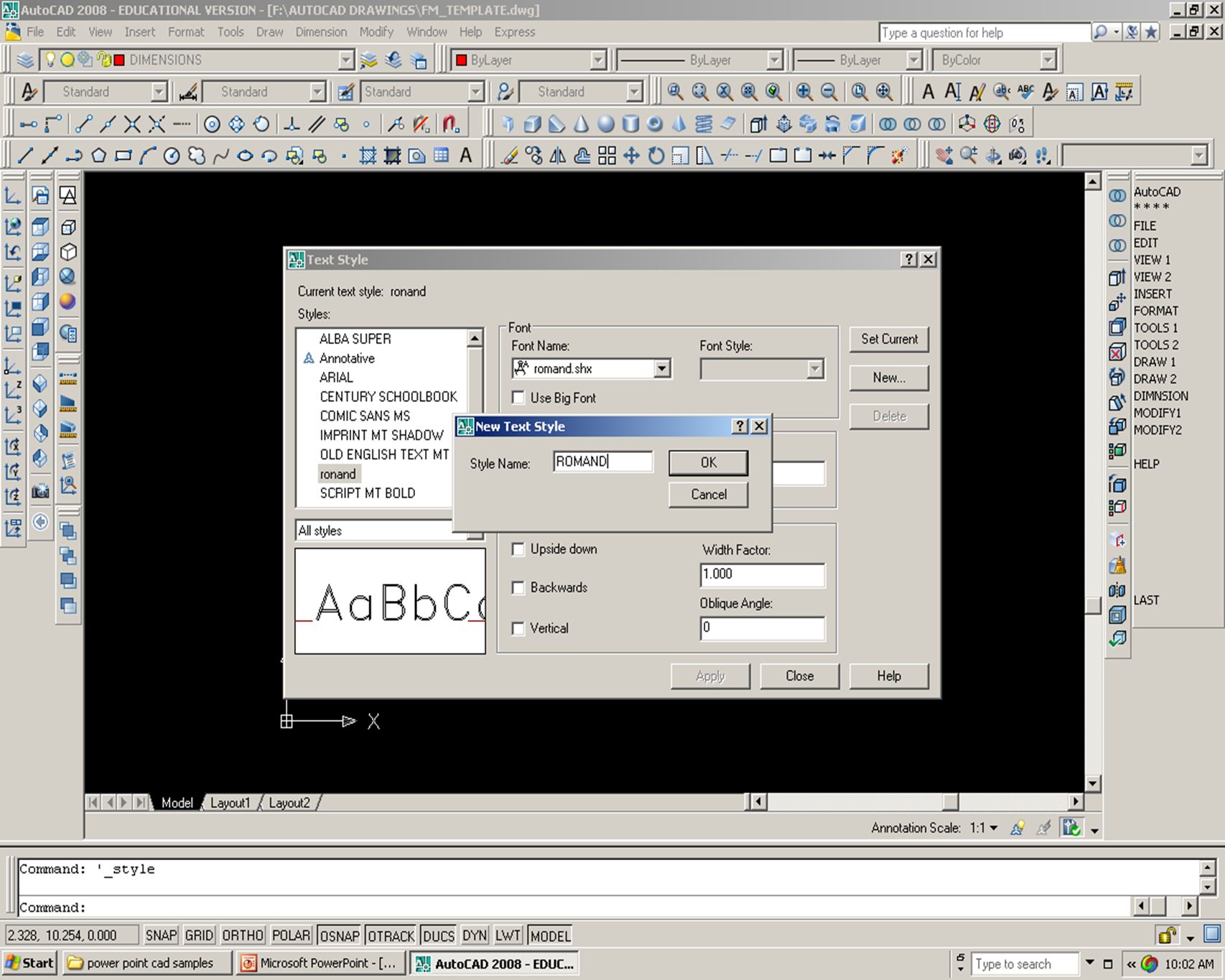
Task: Expand the DIMENSIONS layer dropdown
Action: (346, 60)
